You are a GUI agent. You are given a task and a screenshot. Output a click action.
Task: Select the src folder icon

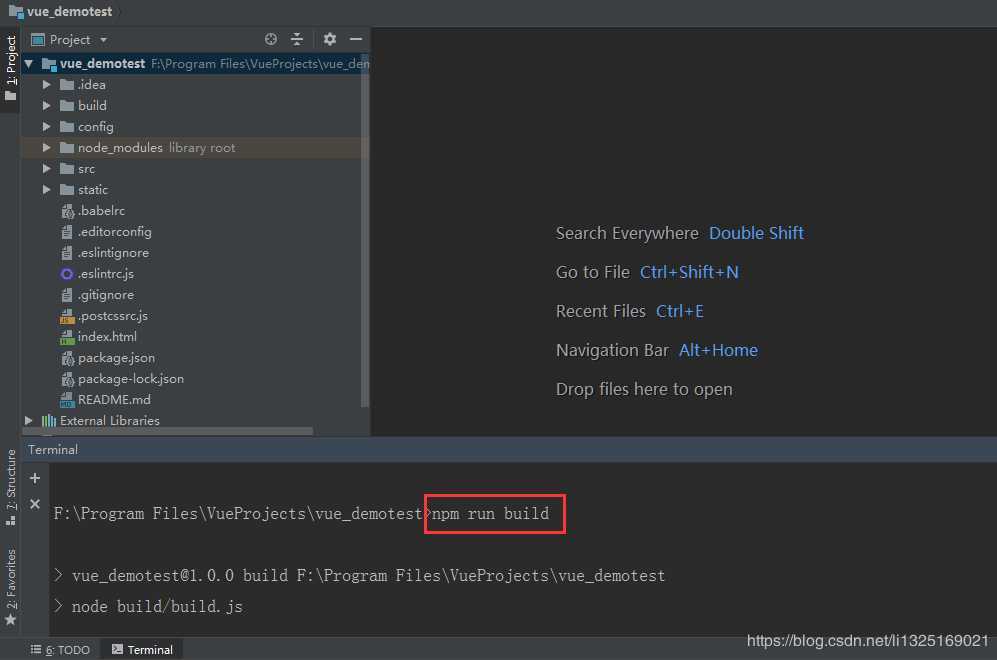coord(67,168)
